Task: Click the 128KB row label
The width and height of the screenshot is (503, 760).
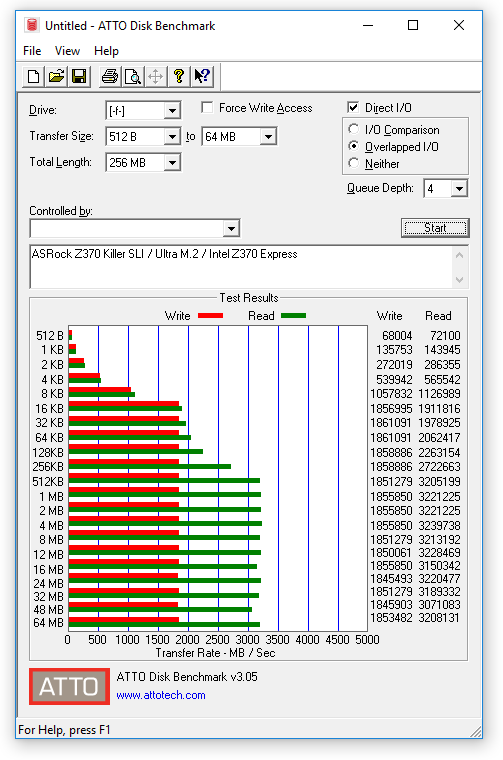Action: pos(48,453)
